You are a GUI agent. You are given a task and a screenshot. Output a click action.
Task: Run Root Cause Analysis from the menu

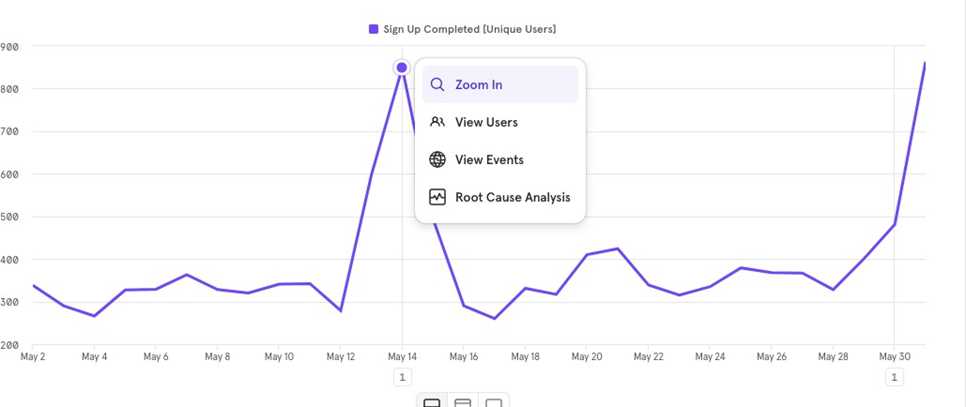click(512, 197)
